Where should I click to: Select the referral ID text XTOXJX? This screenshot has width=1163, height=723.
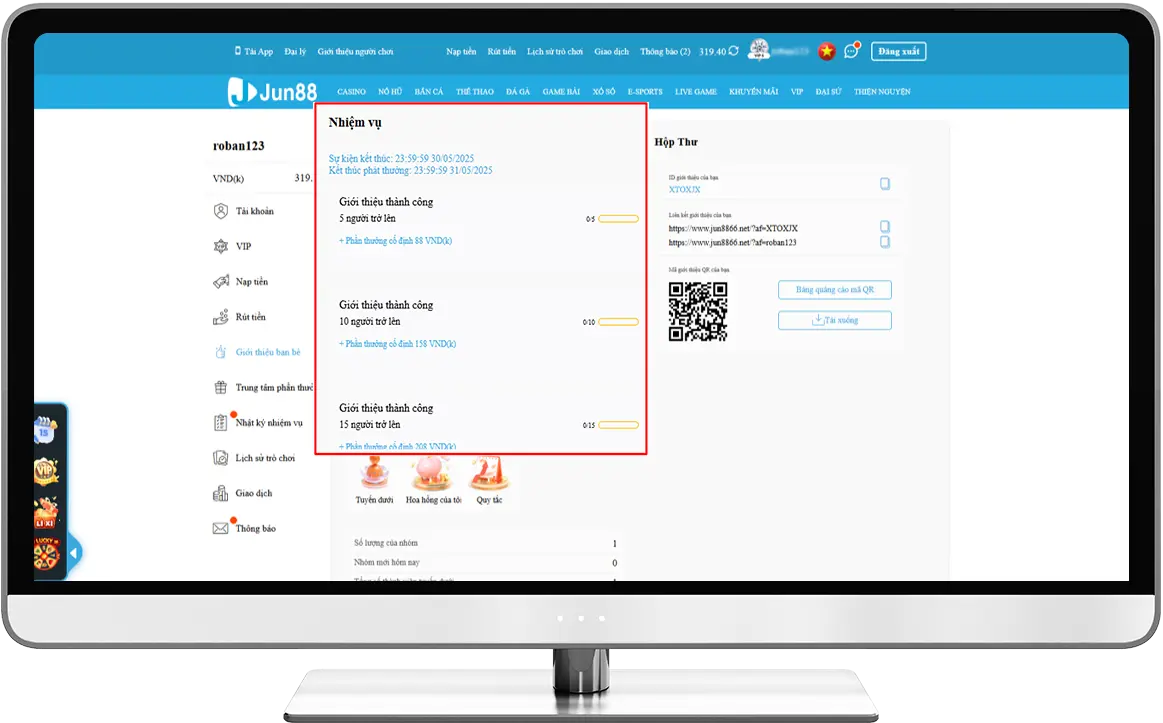[685, 190]
